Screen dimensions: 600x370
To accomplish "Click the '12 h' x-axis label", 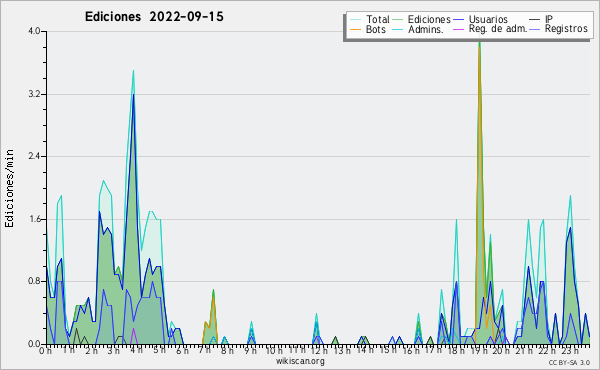I will coord(319,351).
